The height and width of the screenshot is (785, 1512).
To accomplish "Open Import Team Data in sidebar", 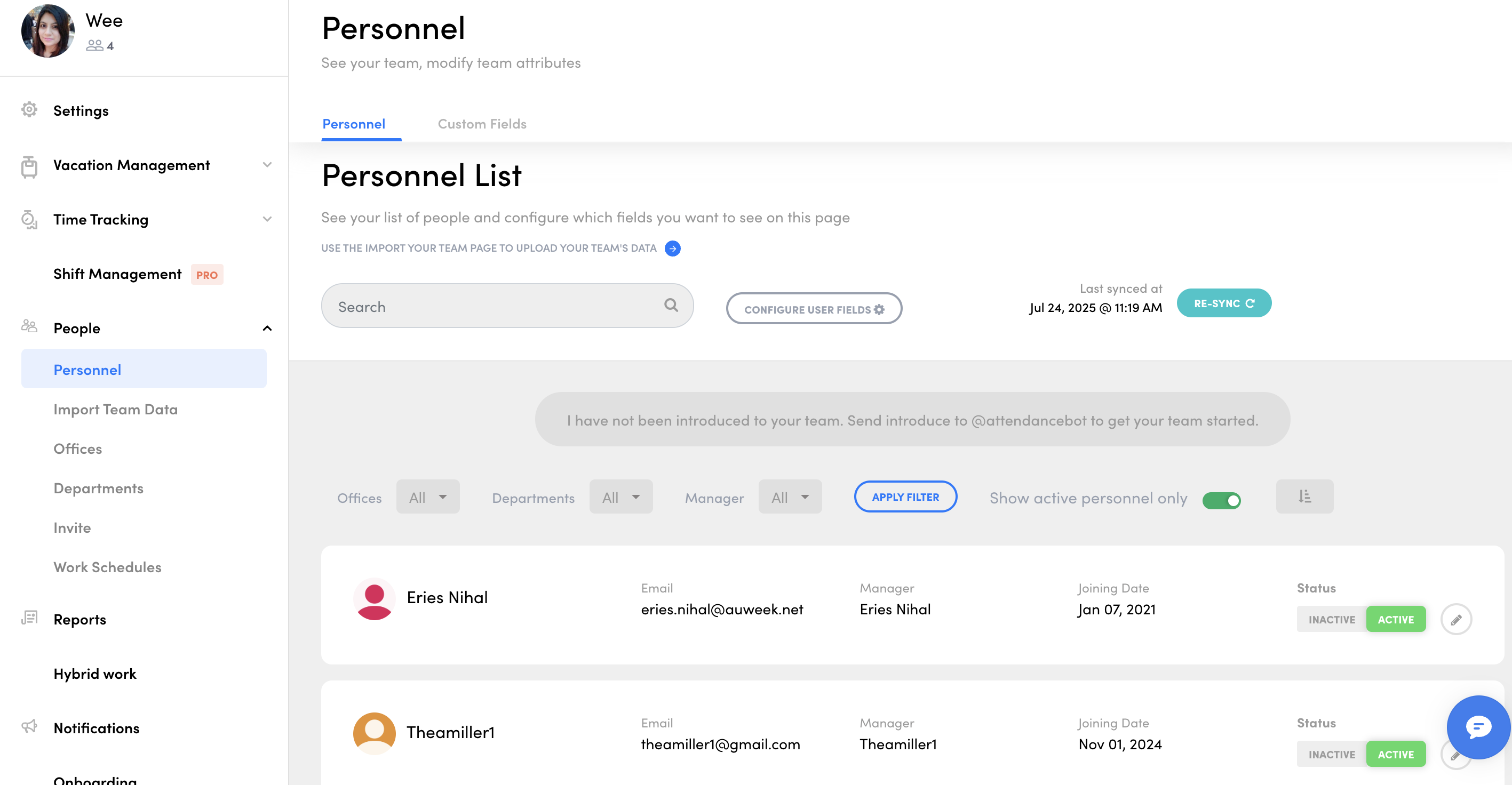I will pos(116,409).
